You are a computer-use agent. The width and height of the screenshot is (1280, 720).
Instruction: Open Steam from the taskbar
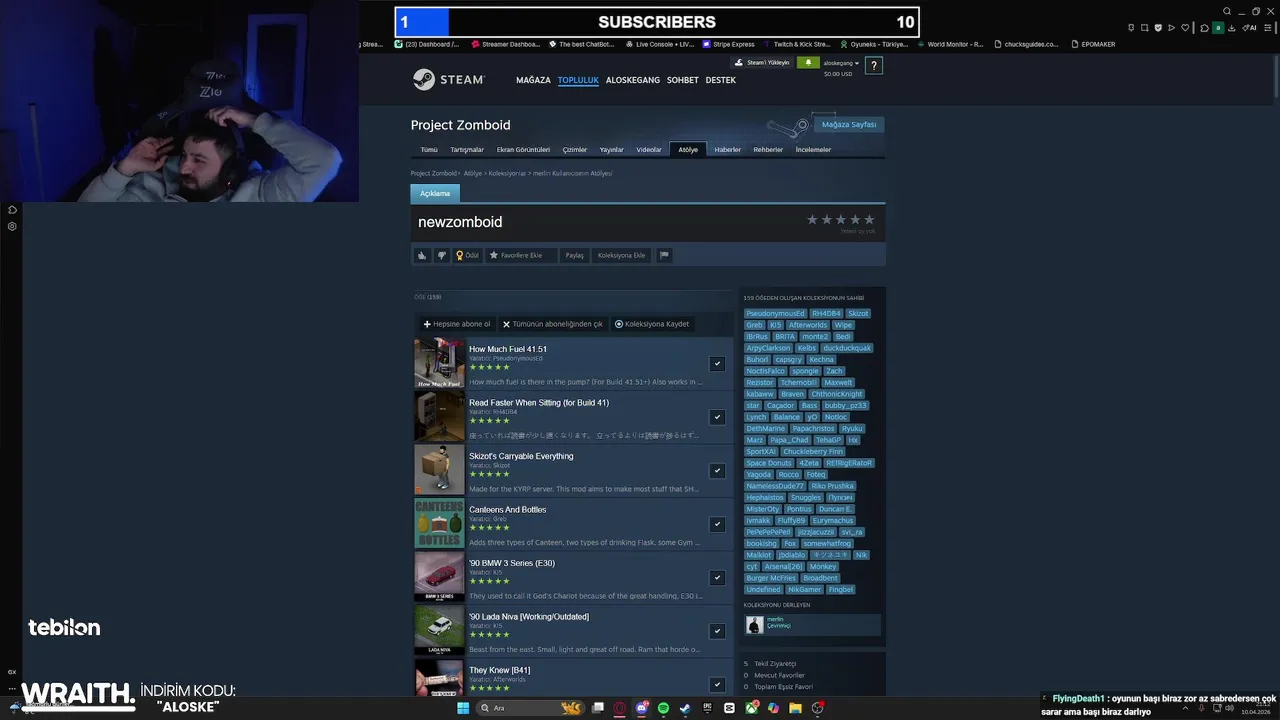click(685, 708)
